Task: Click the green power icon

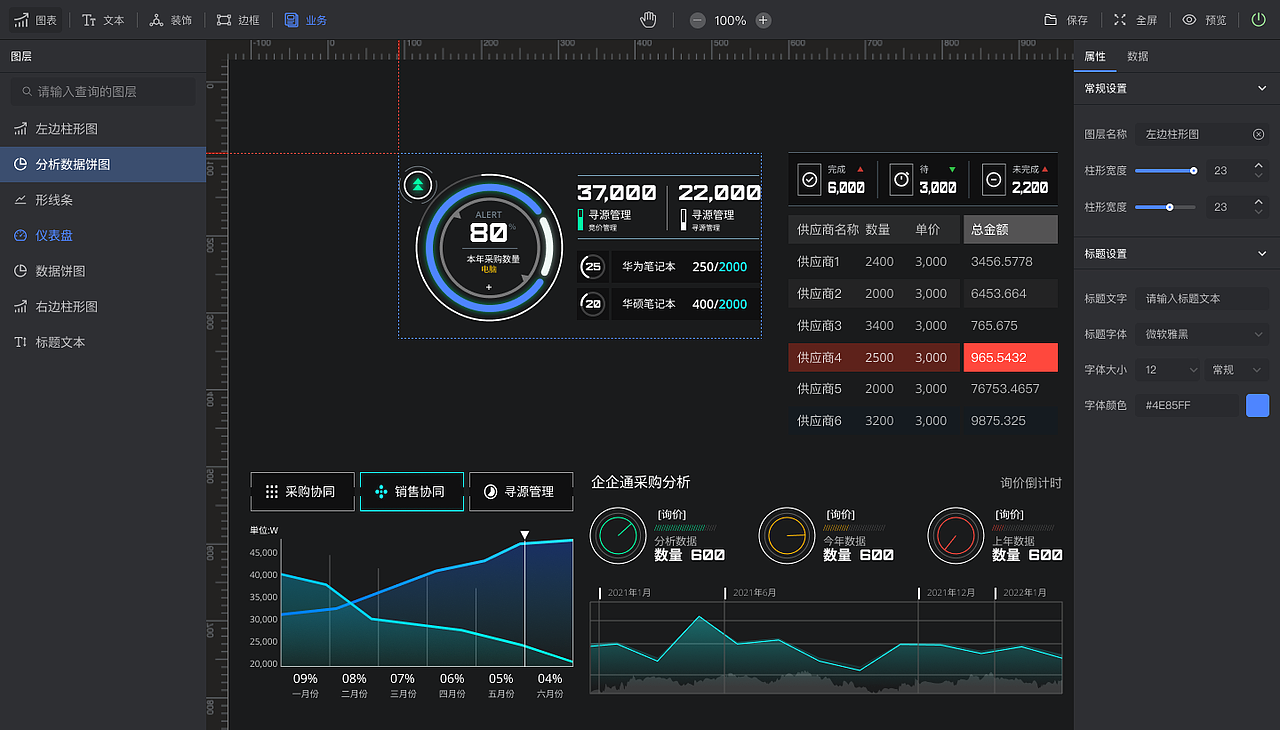Action: (x=1258, y=20)
